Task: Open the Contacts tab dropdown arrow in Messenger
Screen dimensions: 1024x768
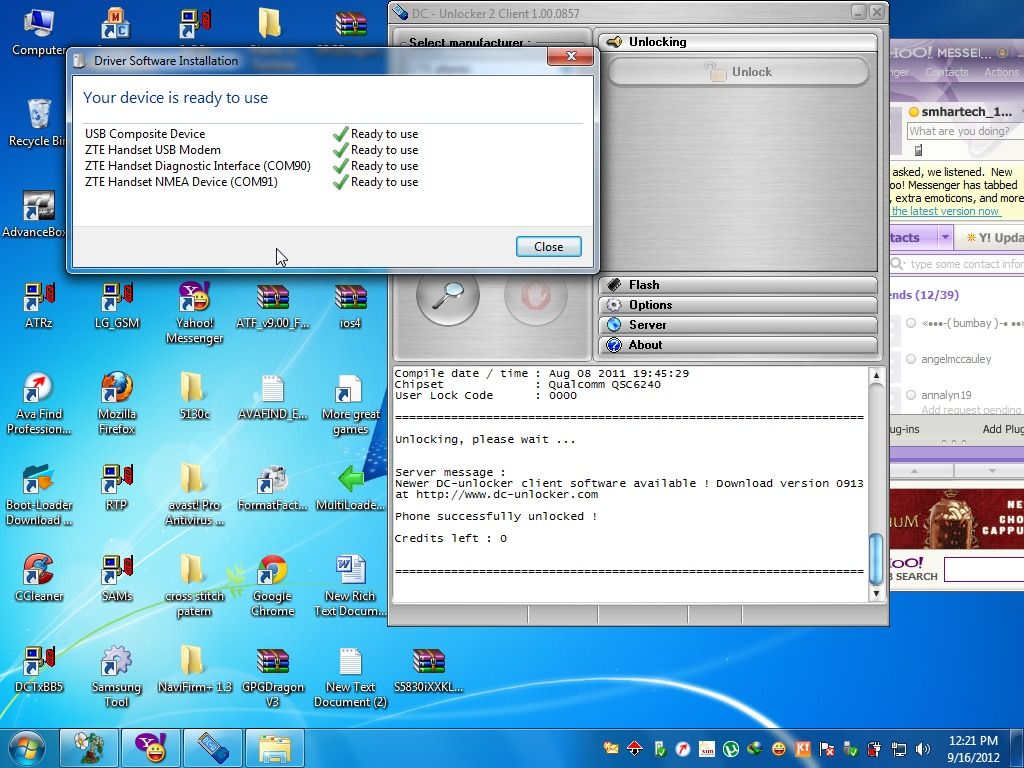Action: 945,238
